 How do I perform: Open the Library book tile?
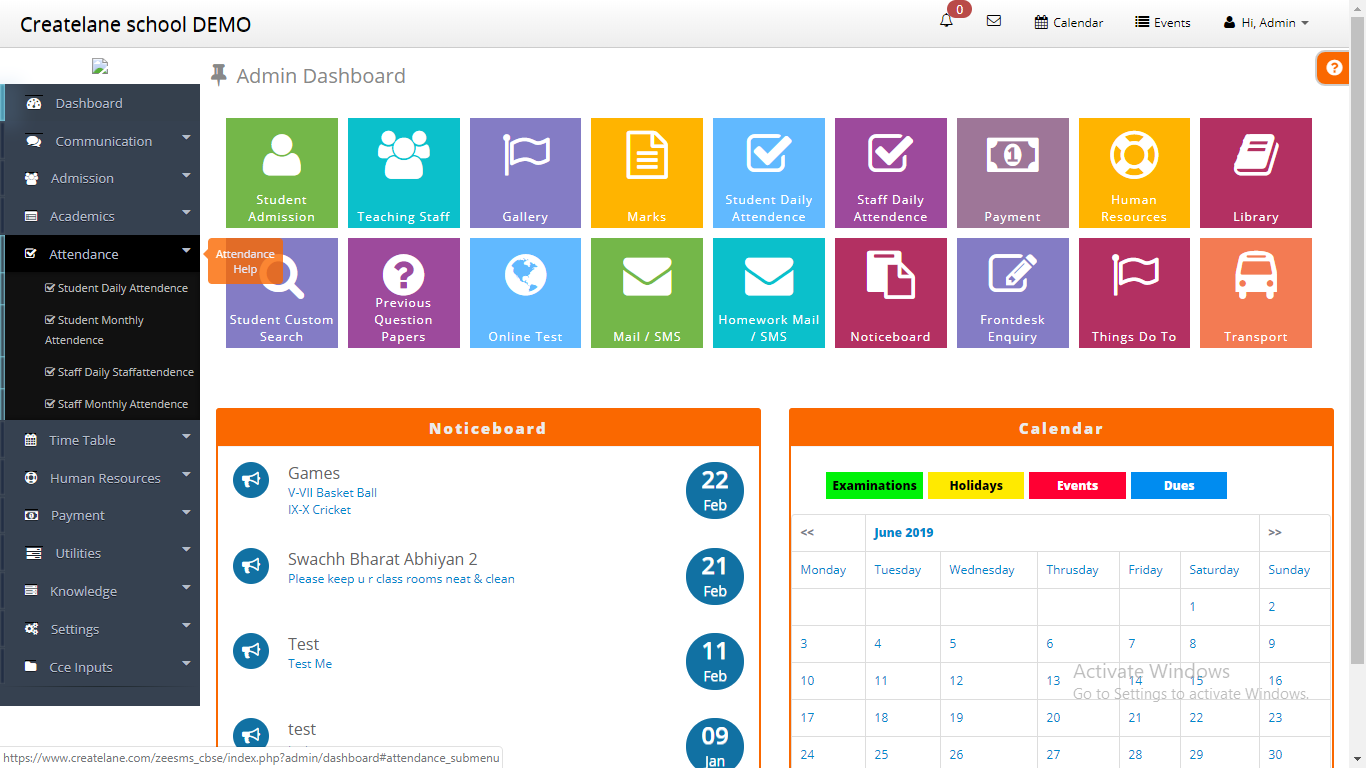point(1255,172)
